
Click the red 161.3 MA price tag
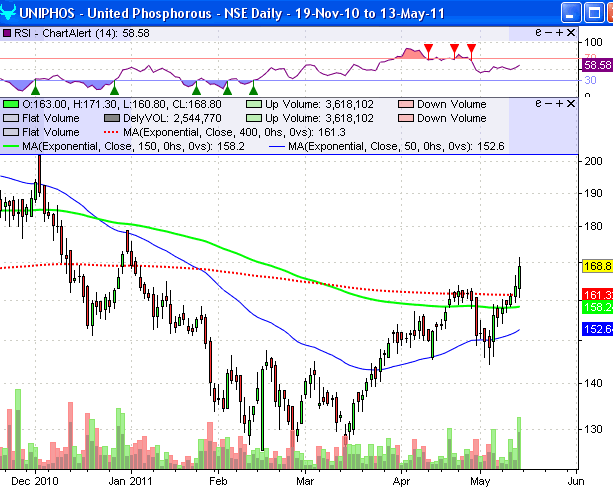(597, 294)
